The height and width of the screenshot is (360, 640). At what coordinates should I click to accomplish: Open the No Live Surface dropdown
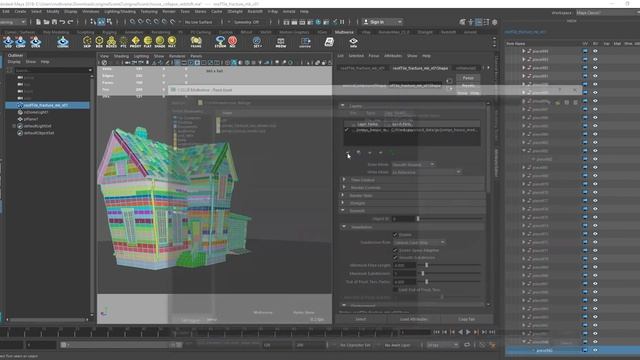199,22
